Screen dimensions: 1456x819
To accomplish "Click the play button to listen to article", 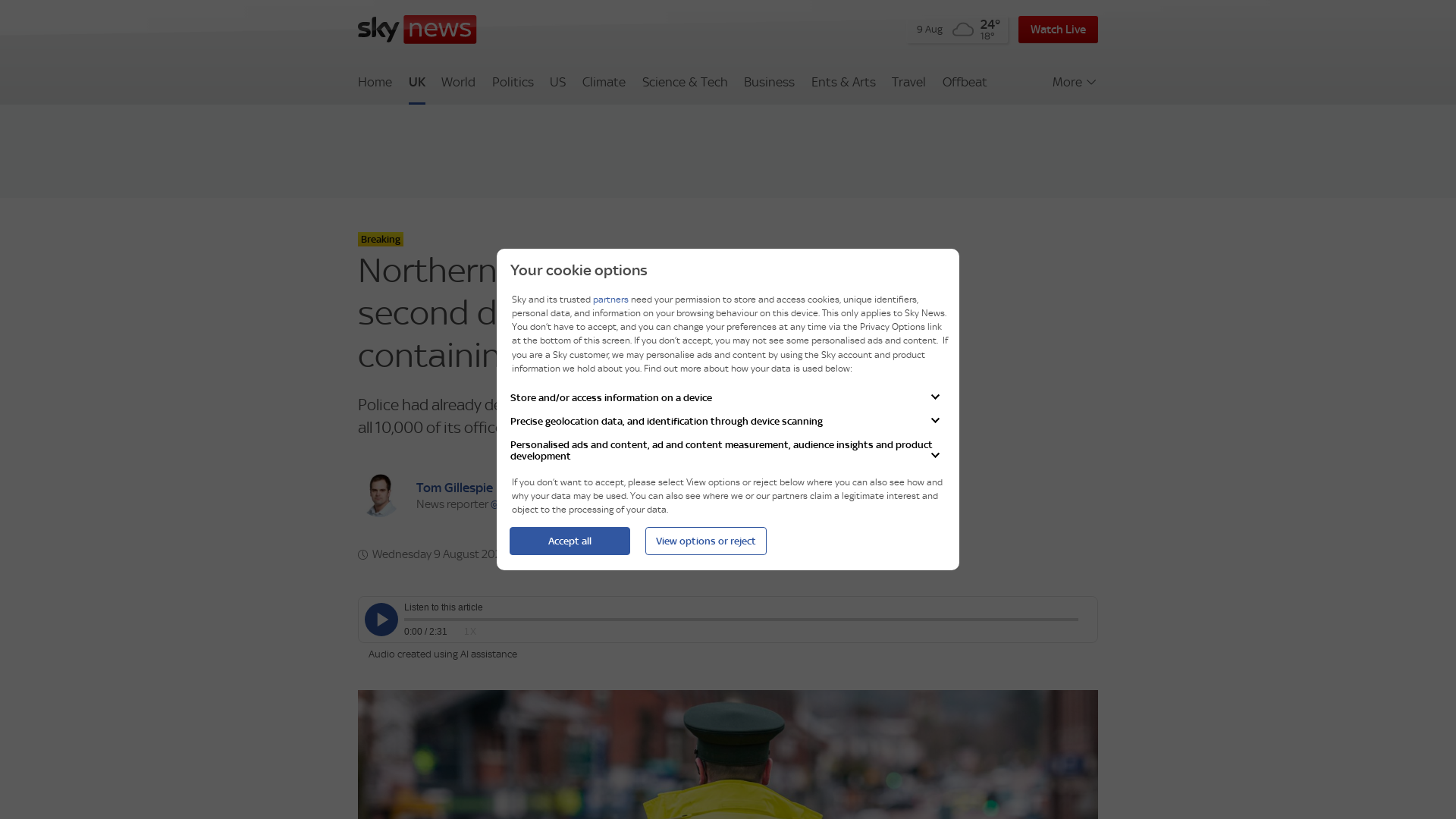I will [381, 619].
